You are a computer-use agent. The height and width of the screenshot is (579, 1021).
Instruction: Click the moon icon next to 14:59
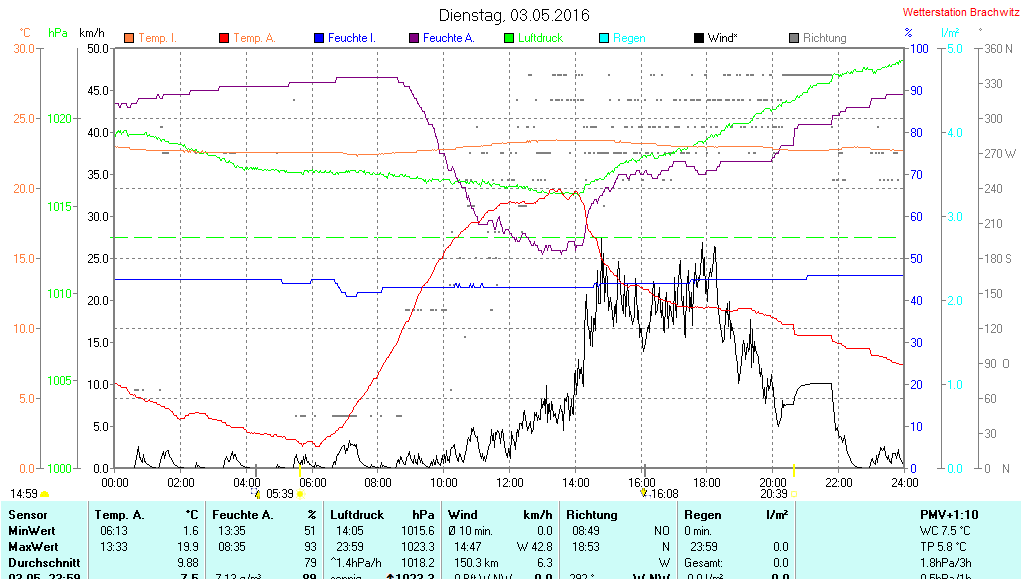[x=45, y=494]
